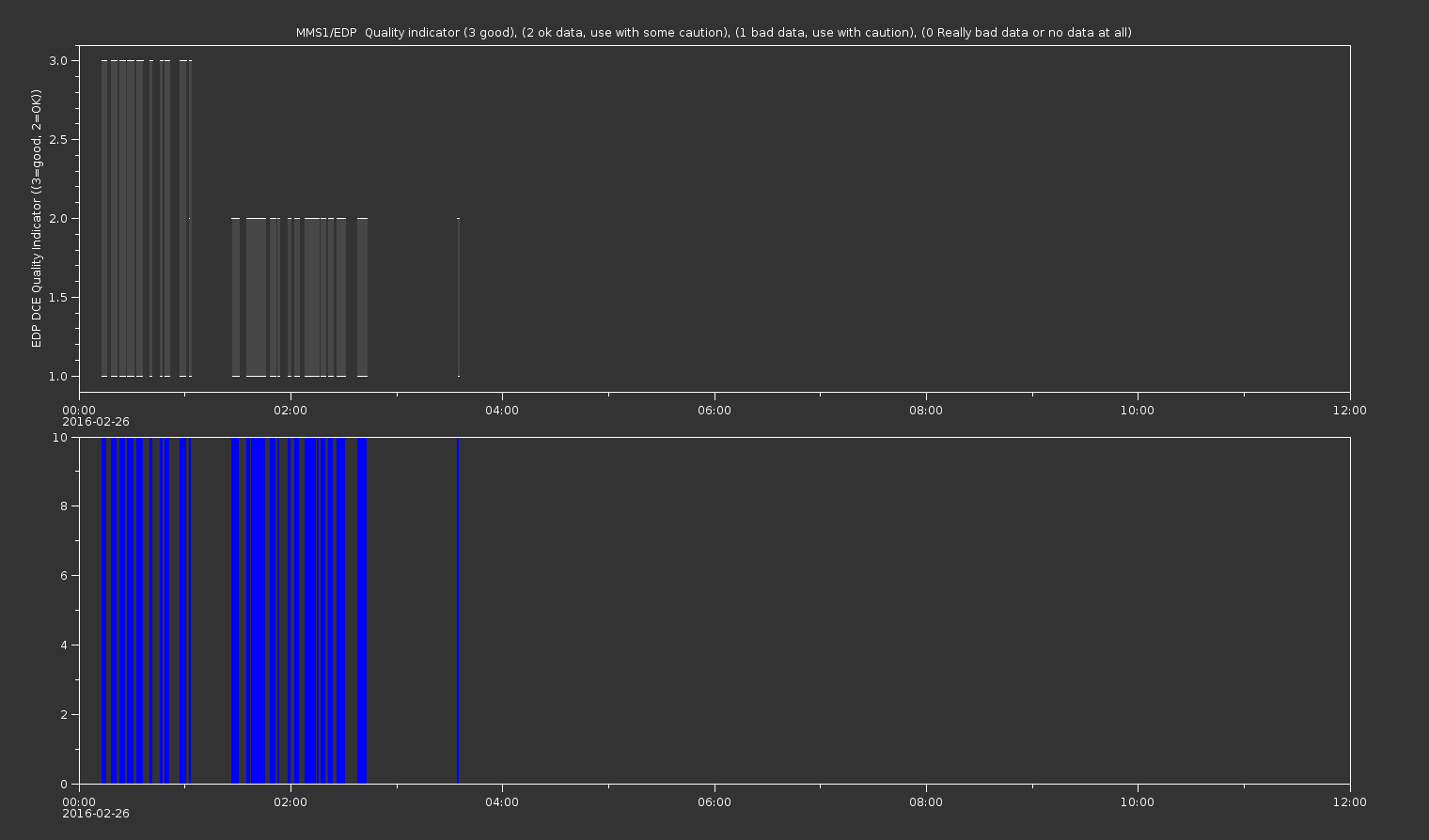Click the 02:00 time label under top plot
The image size is (1429, 840).
[291, 411]
